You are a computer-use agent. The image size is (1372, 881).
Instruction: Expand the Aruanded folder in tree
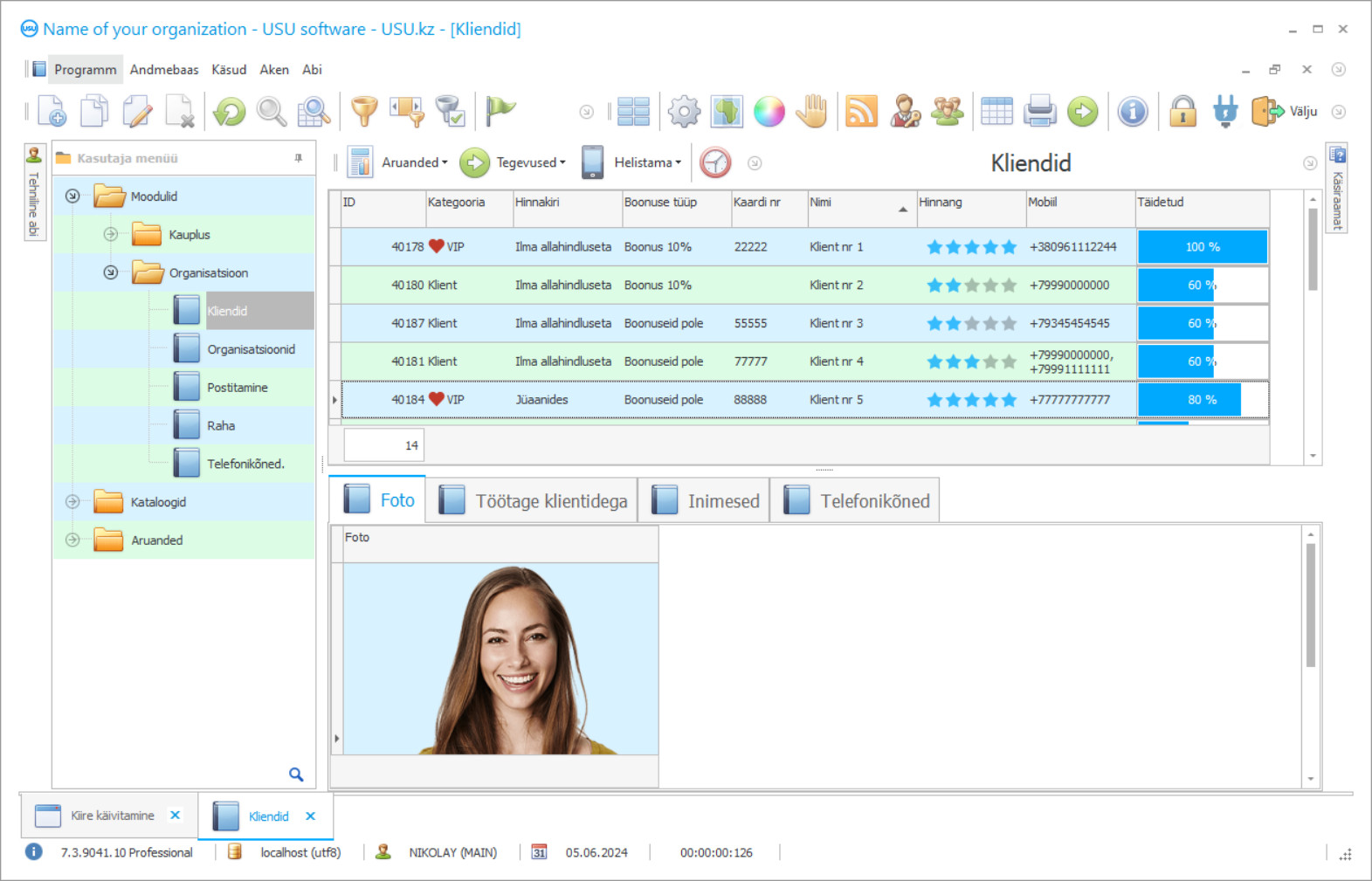click(x=72, y=540)
